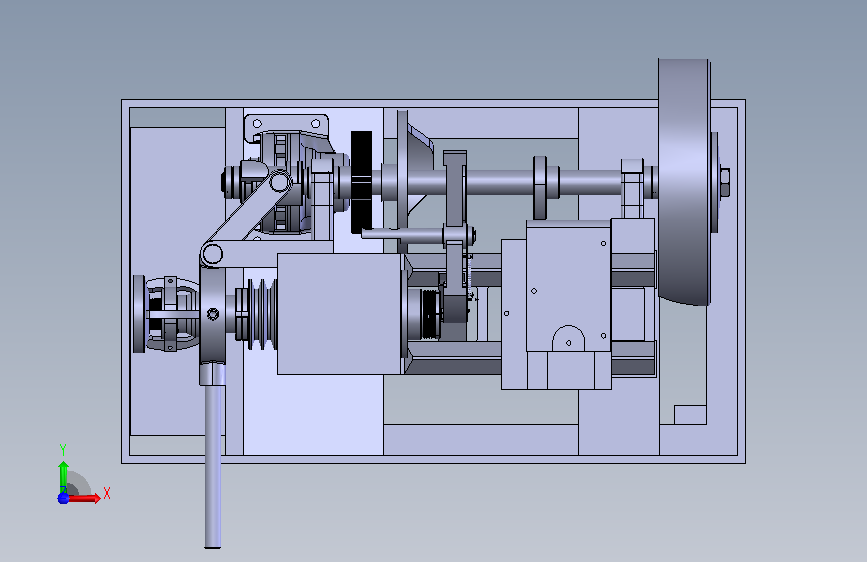Select the large flywheel on the right
The width and height of the screenshot is (867, 562).
684,181
